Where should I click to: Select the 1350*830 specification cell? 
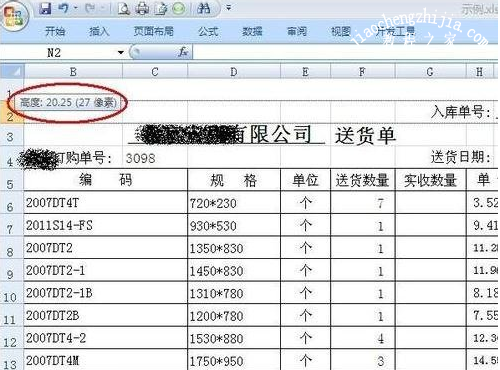coord(234,248)
